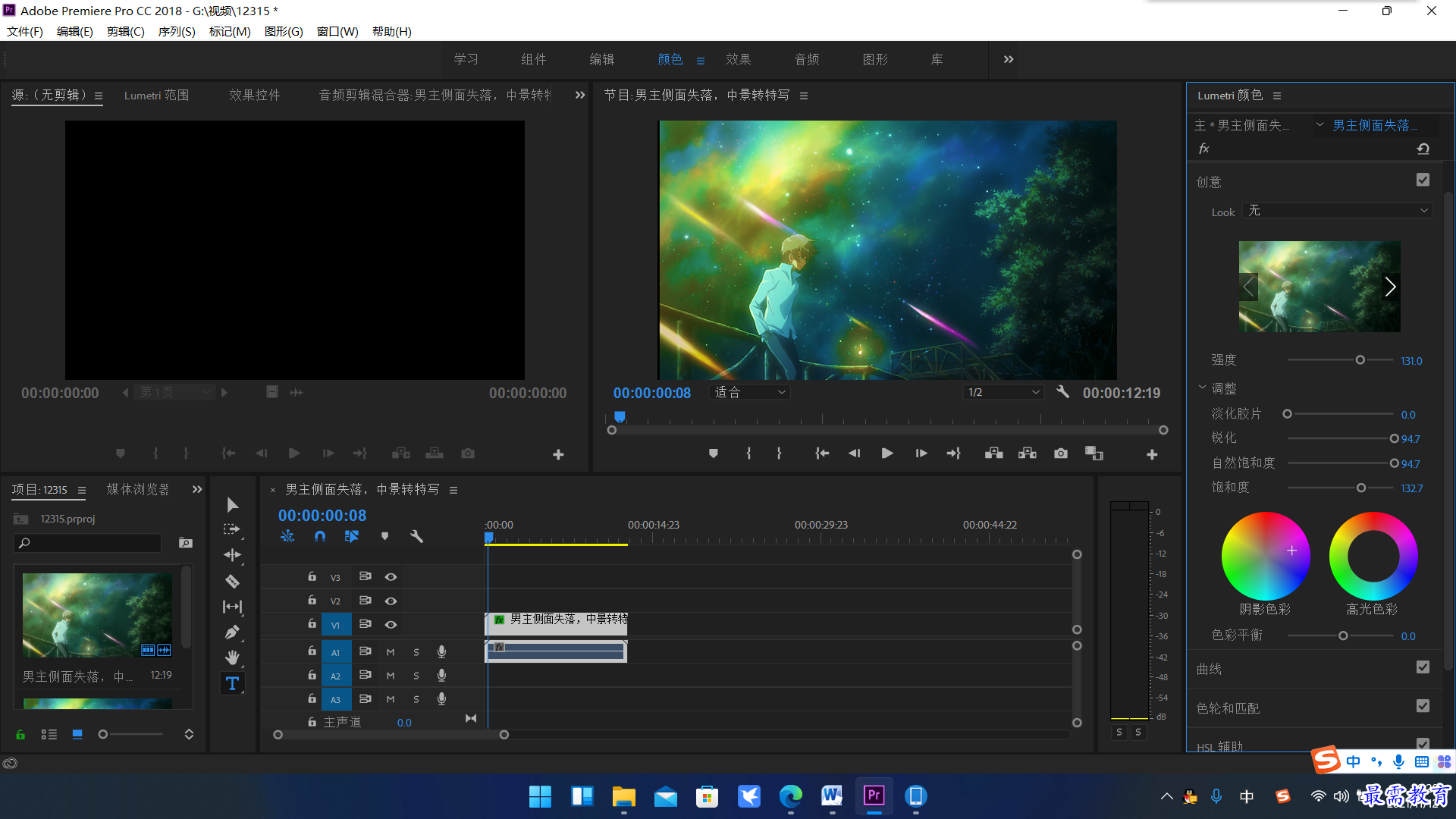Open the Look dropdown

point(1337,211)
